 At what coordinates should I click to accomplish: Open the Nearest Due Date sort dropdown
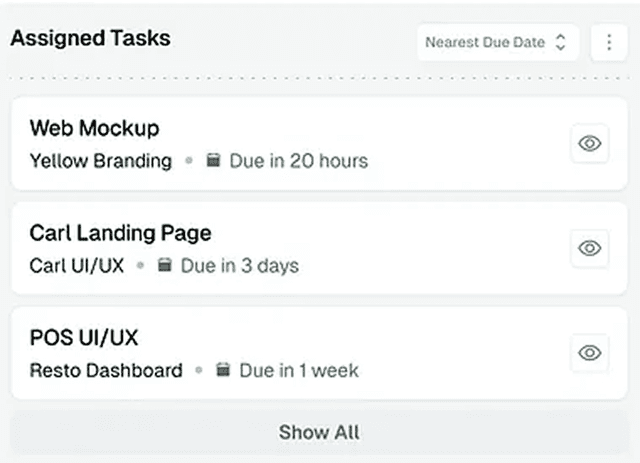click(x=496, y=43)
